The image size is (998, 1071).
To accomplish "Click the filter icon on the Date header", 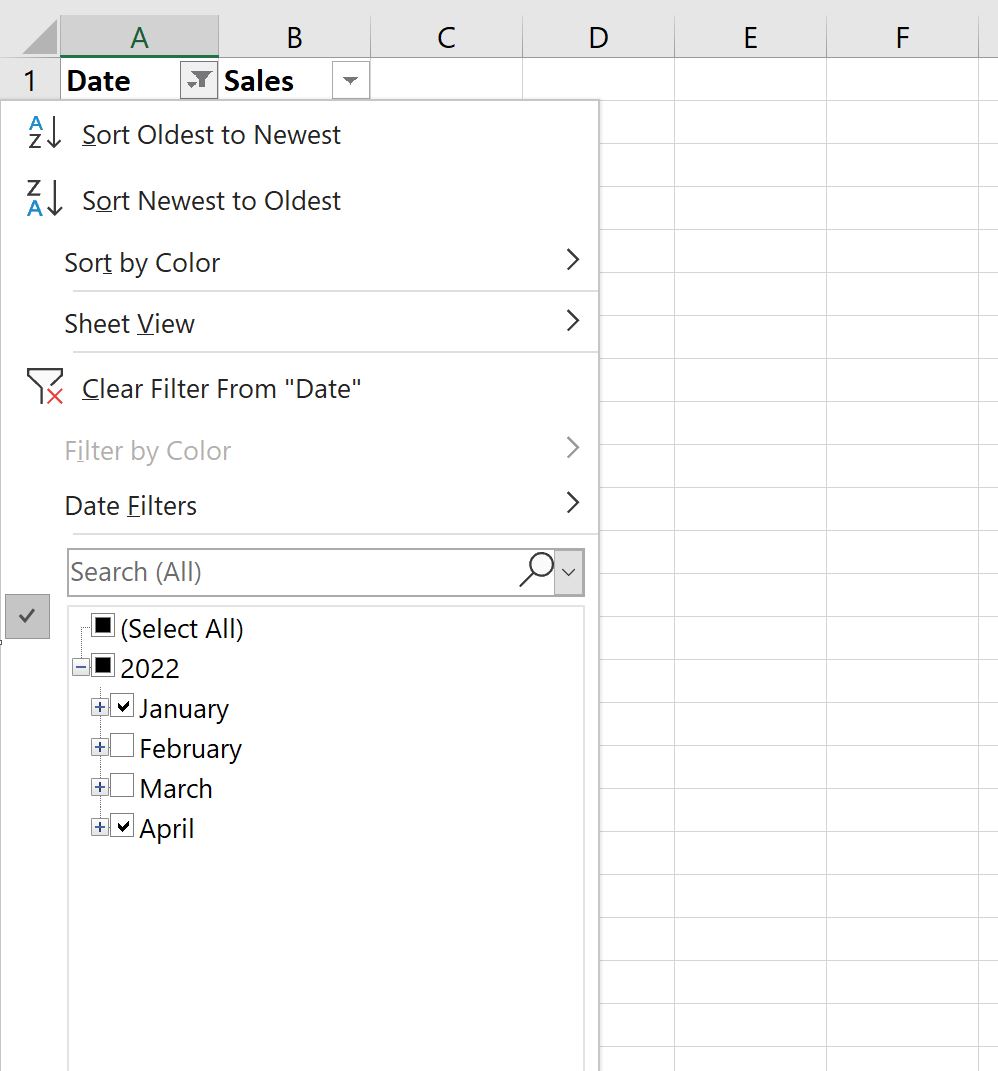I will (197, 80).
